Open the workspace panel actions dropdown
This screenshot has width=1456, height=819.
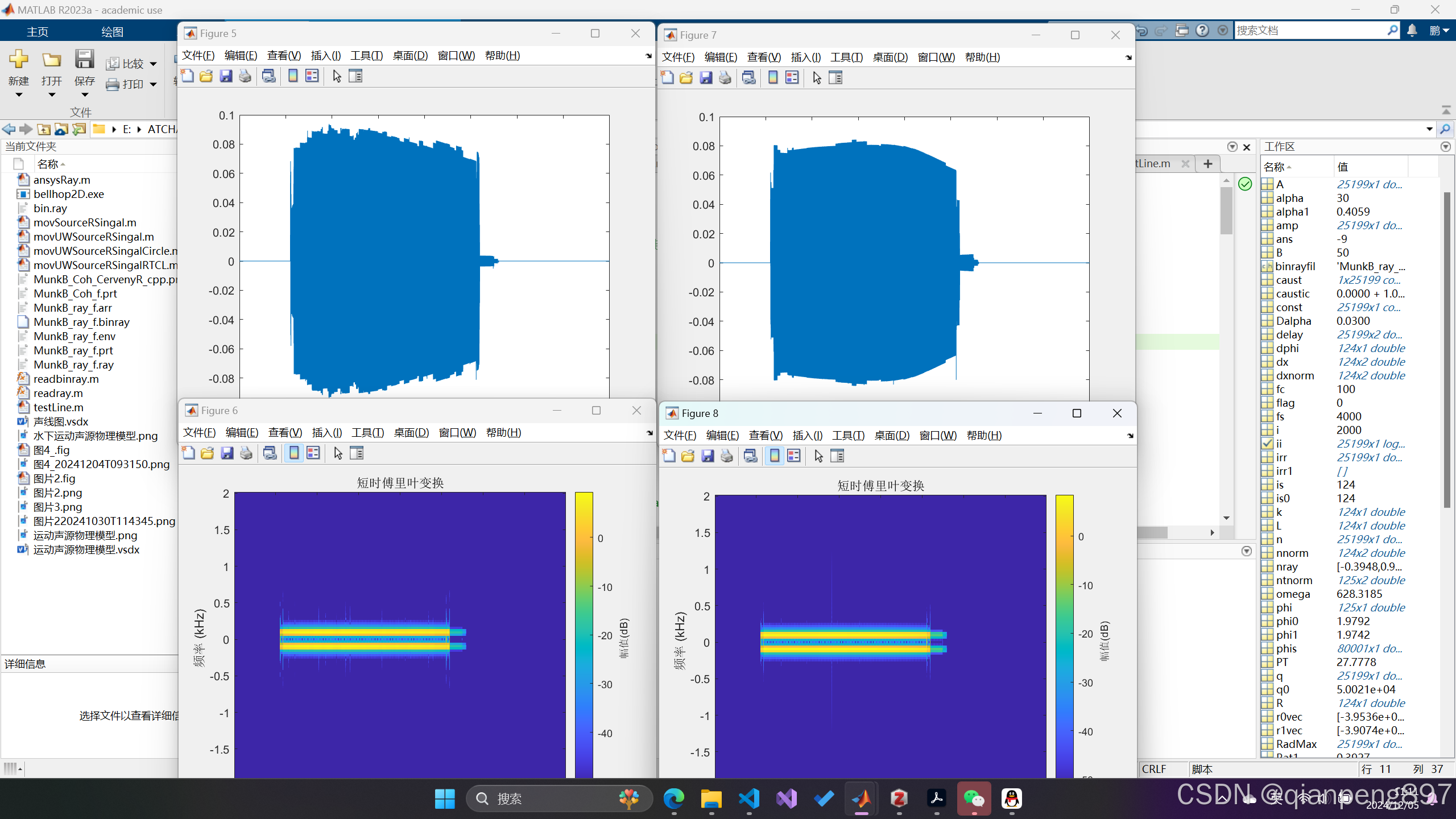point(1445,147)
